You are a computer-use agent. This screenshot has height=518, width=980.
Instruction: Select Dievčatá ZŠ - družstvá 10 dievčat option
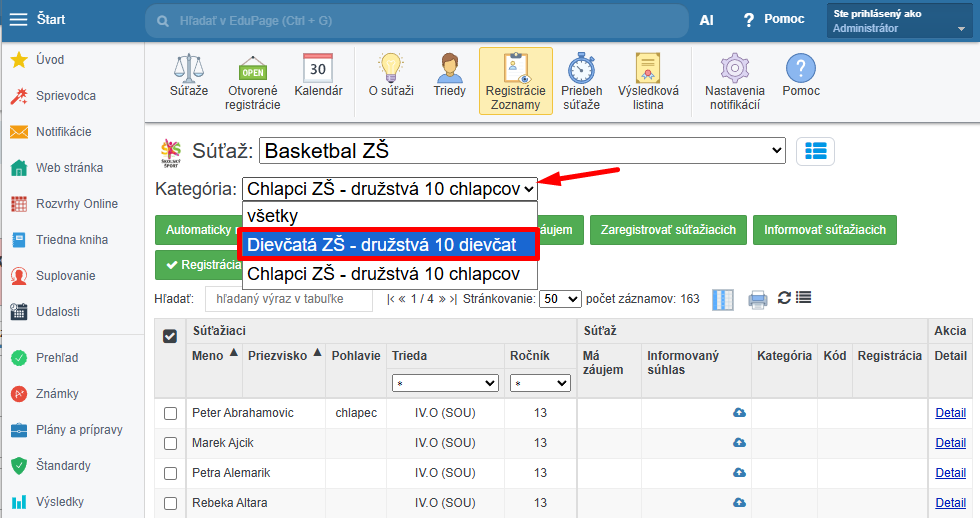(x=388, y=244)
